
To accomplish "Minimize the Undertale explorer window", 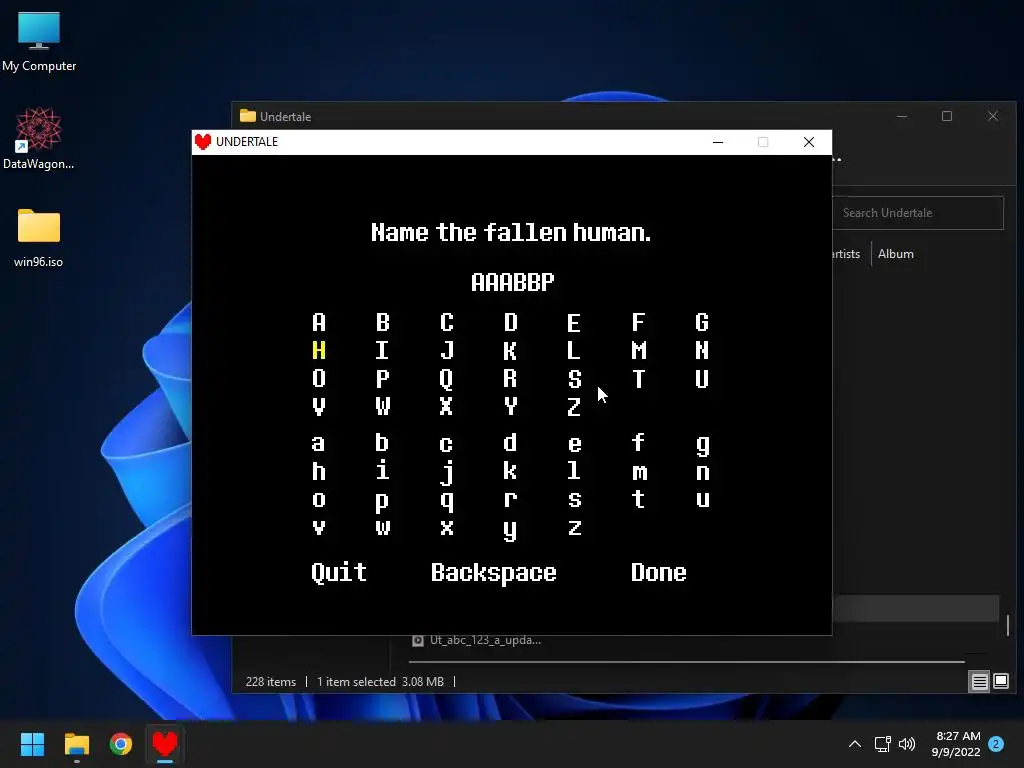I will tap(902, 116).
